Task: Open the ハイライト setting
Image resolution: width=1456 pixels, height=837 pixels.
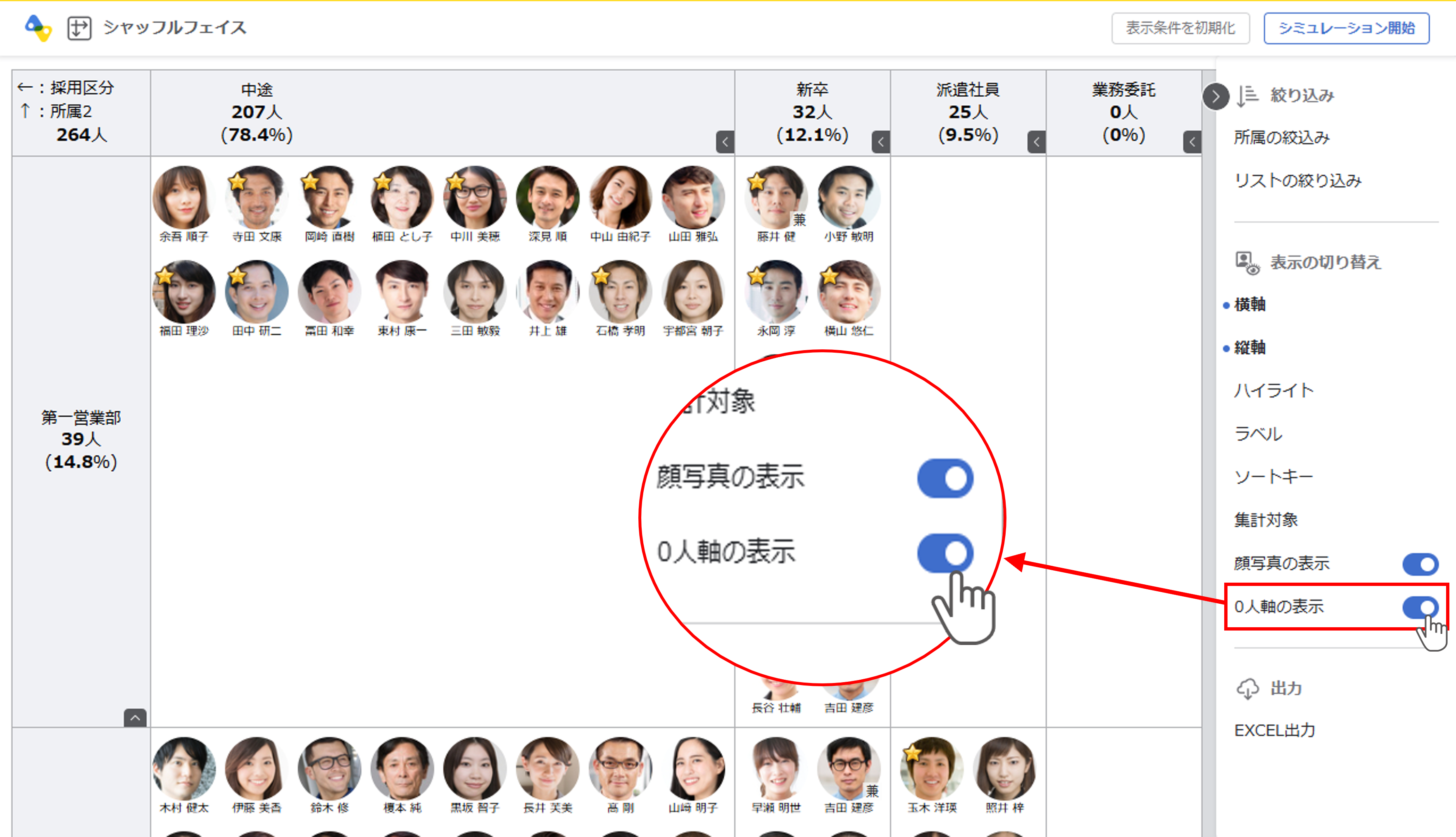Action: coord(1273,391)
